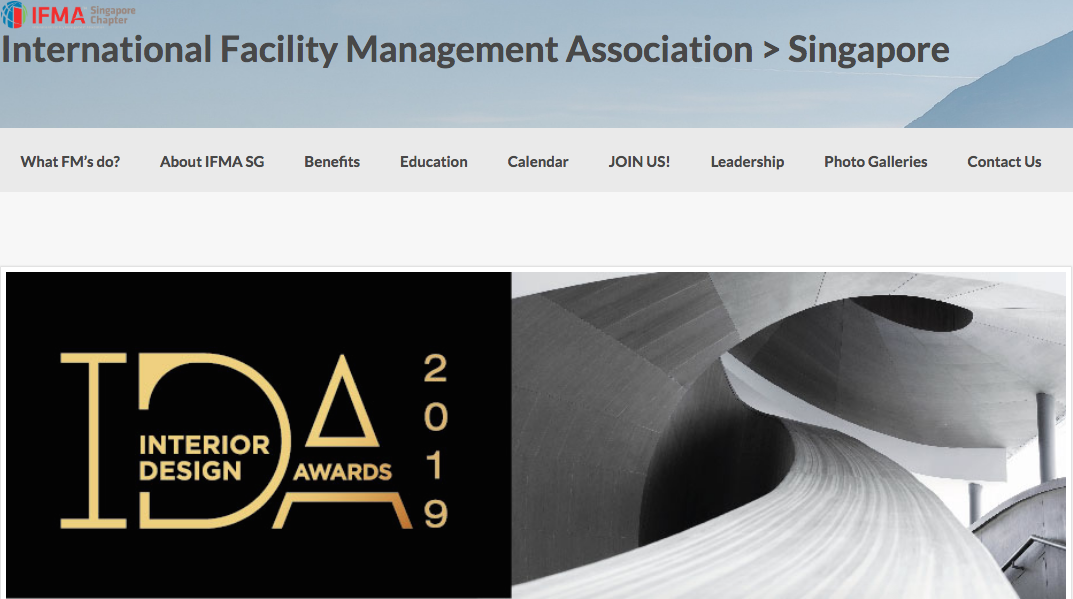This screenshot has height=599, width=1073.
Task: Select the Benefits menu item
Action: 332,162
